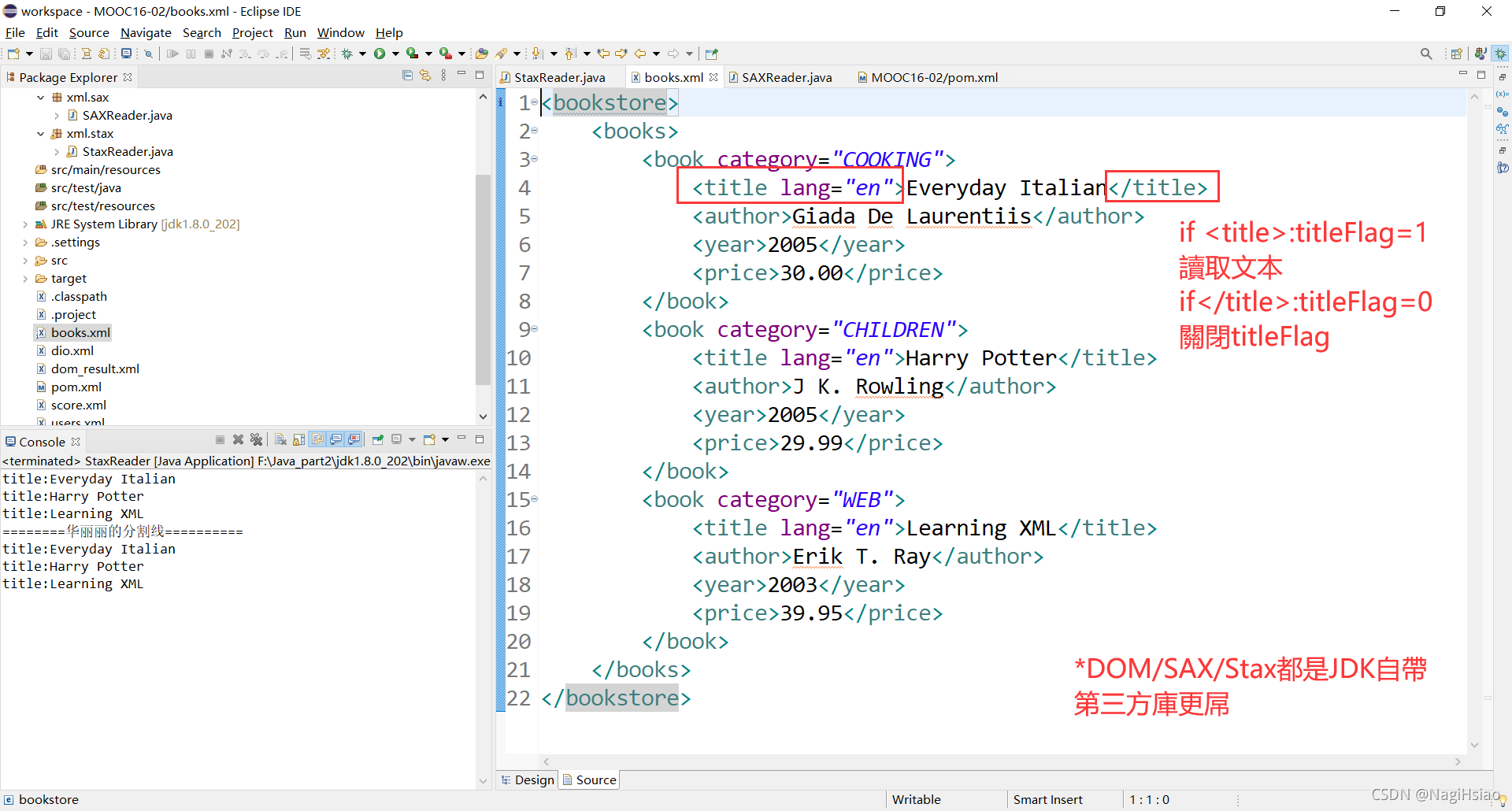Image resolution: width=1512 pixels, height=811 pixels.
Task: Fold the bookstore element at line 1
Action: (x=535, y=102)
